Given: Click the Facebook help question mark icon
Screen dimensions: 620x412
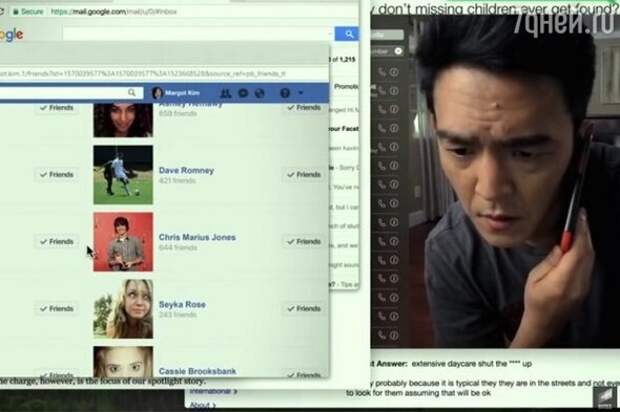Looking at the screenshot, I should pyautogui.click(x=285, y=93).
